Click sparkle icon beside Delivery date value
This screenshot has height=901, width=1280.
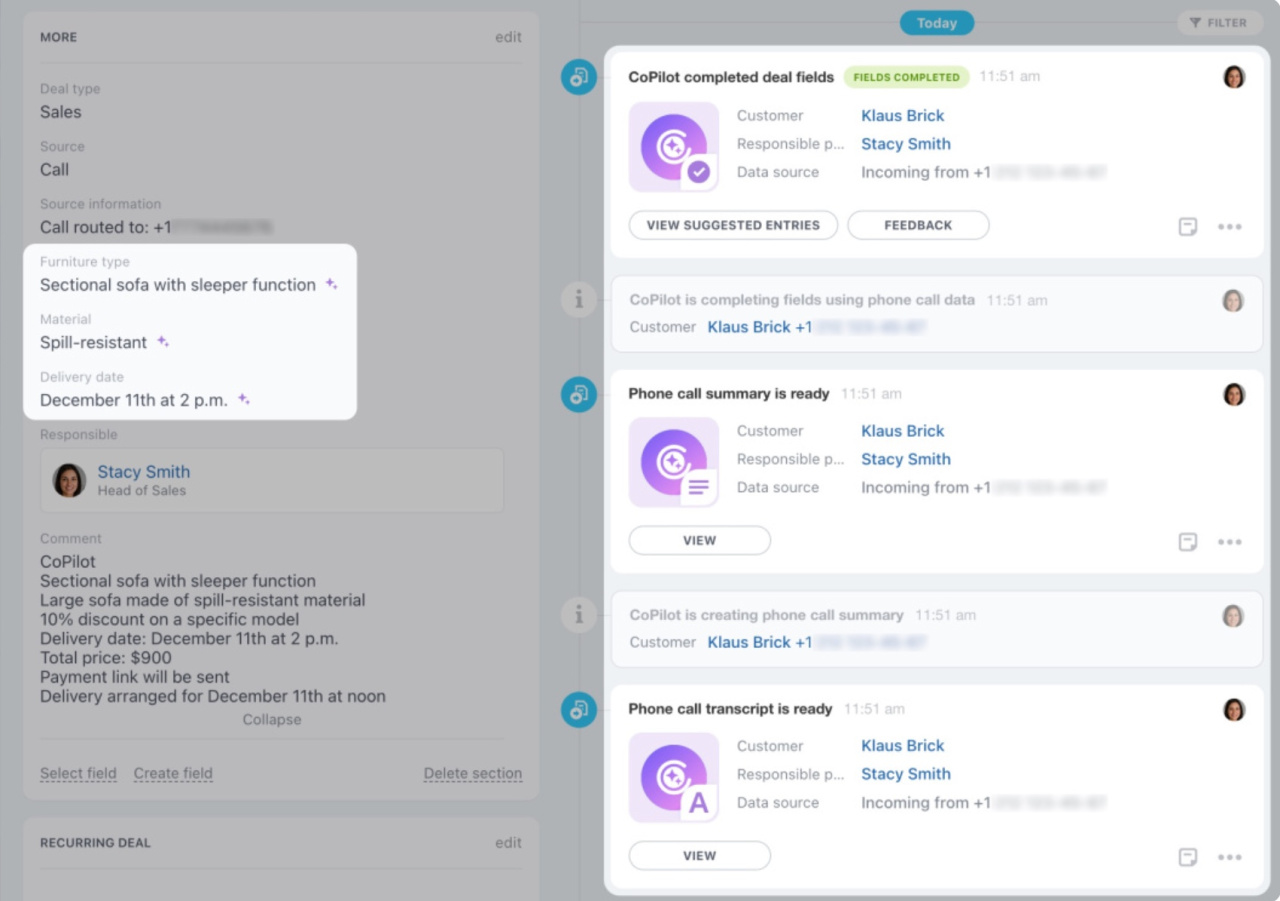244,400
